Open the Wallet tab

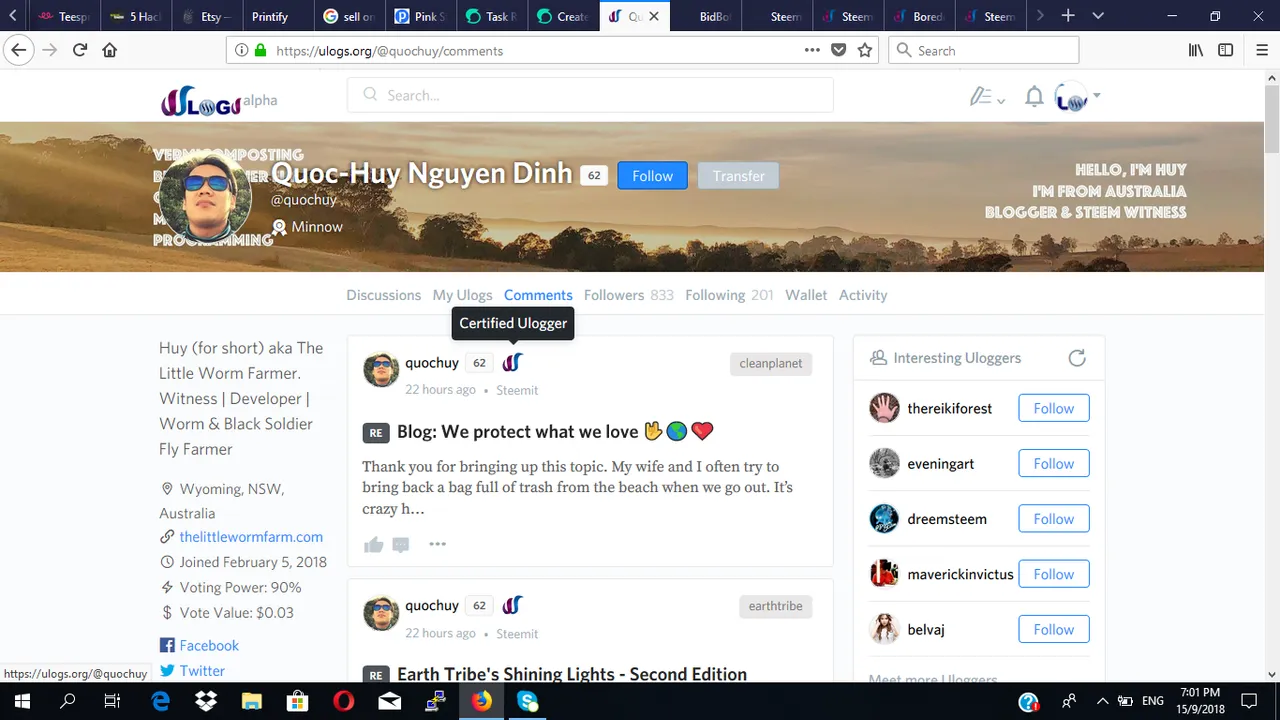[x=806, y=295]
